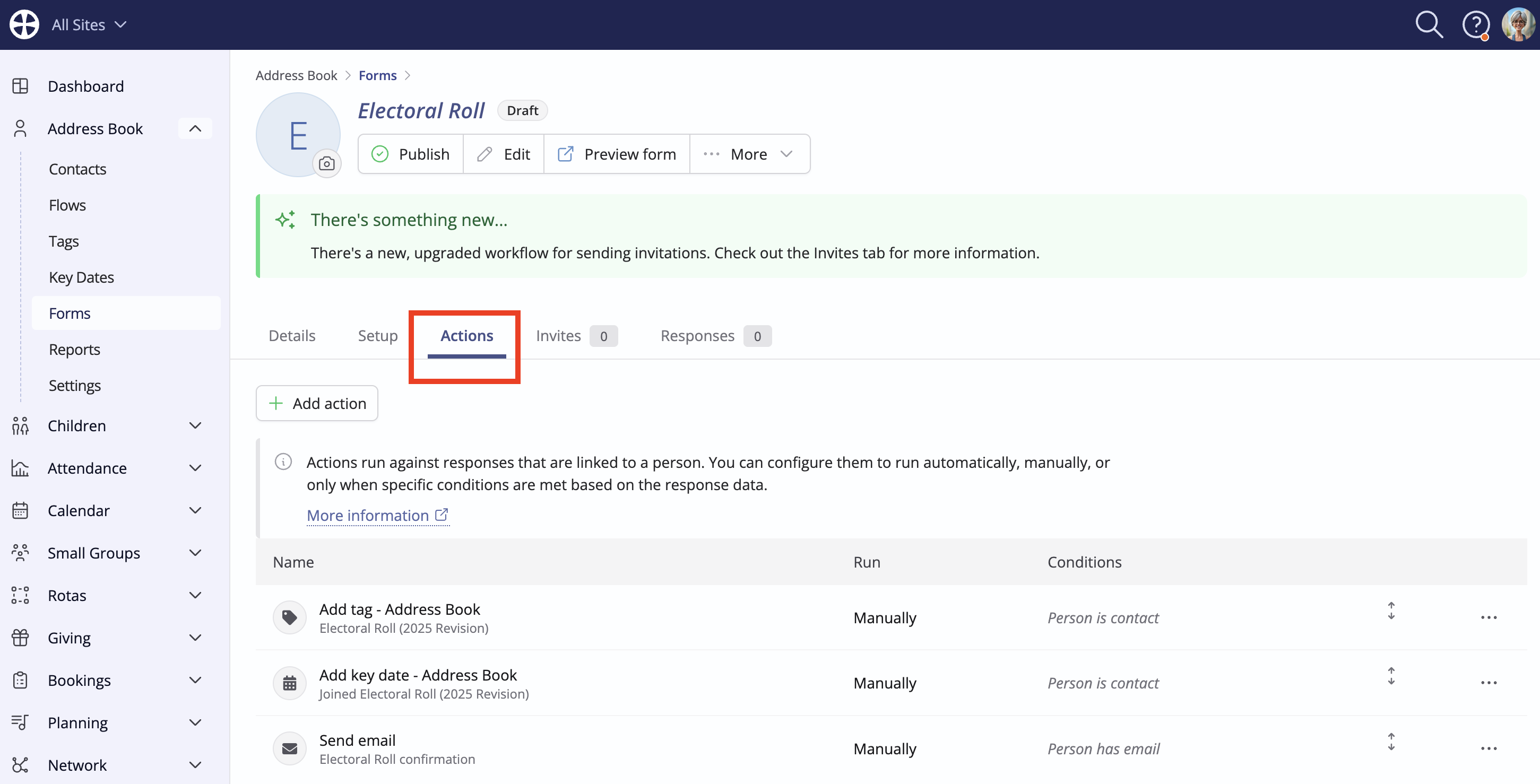The height and width of the screenshot is (784, 1540).
Task: Click the Small Groups icon
Action: [20, 553]
